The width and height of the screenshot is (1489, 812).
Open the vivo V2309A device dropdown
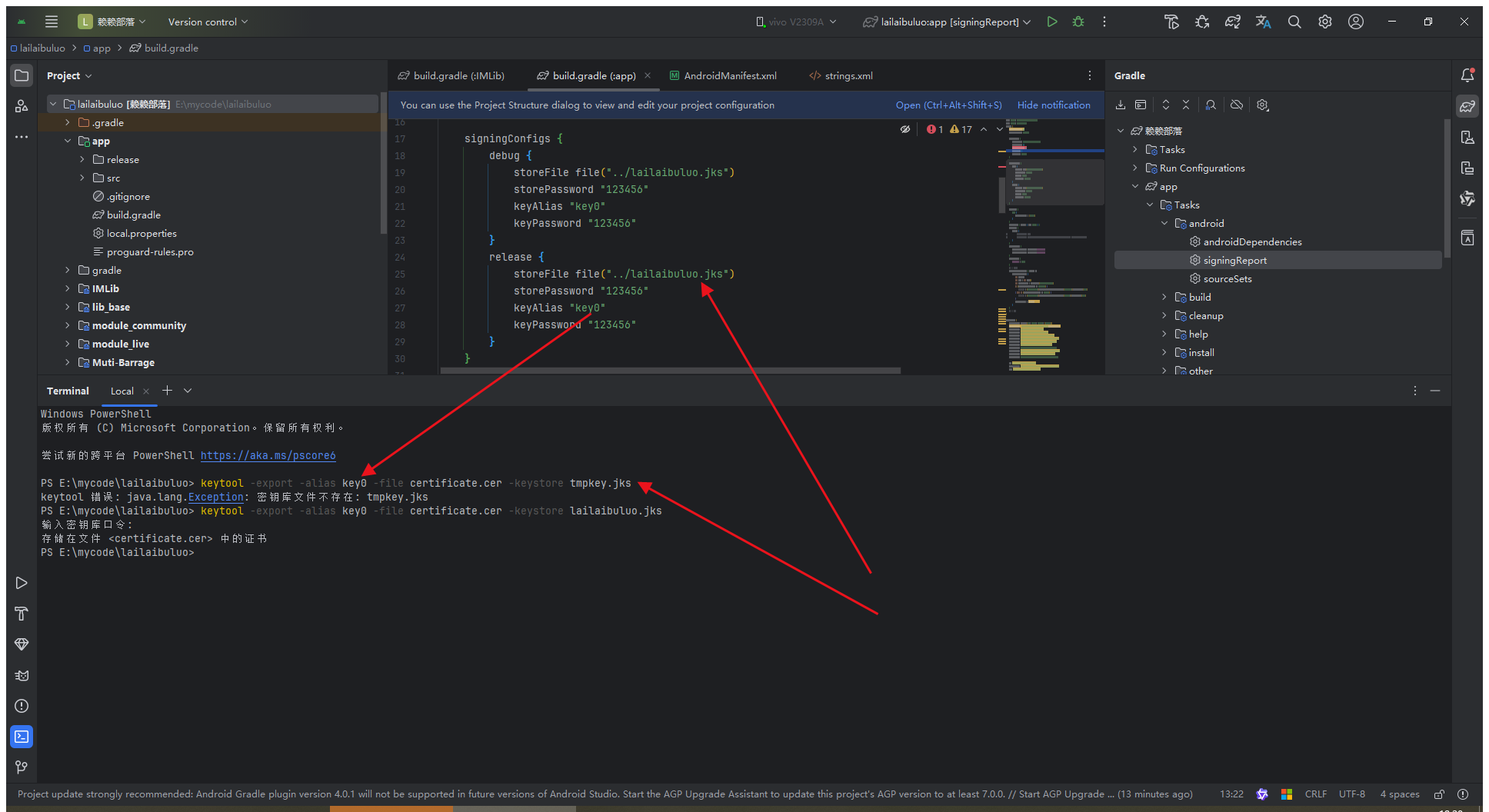[796, 22]
